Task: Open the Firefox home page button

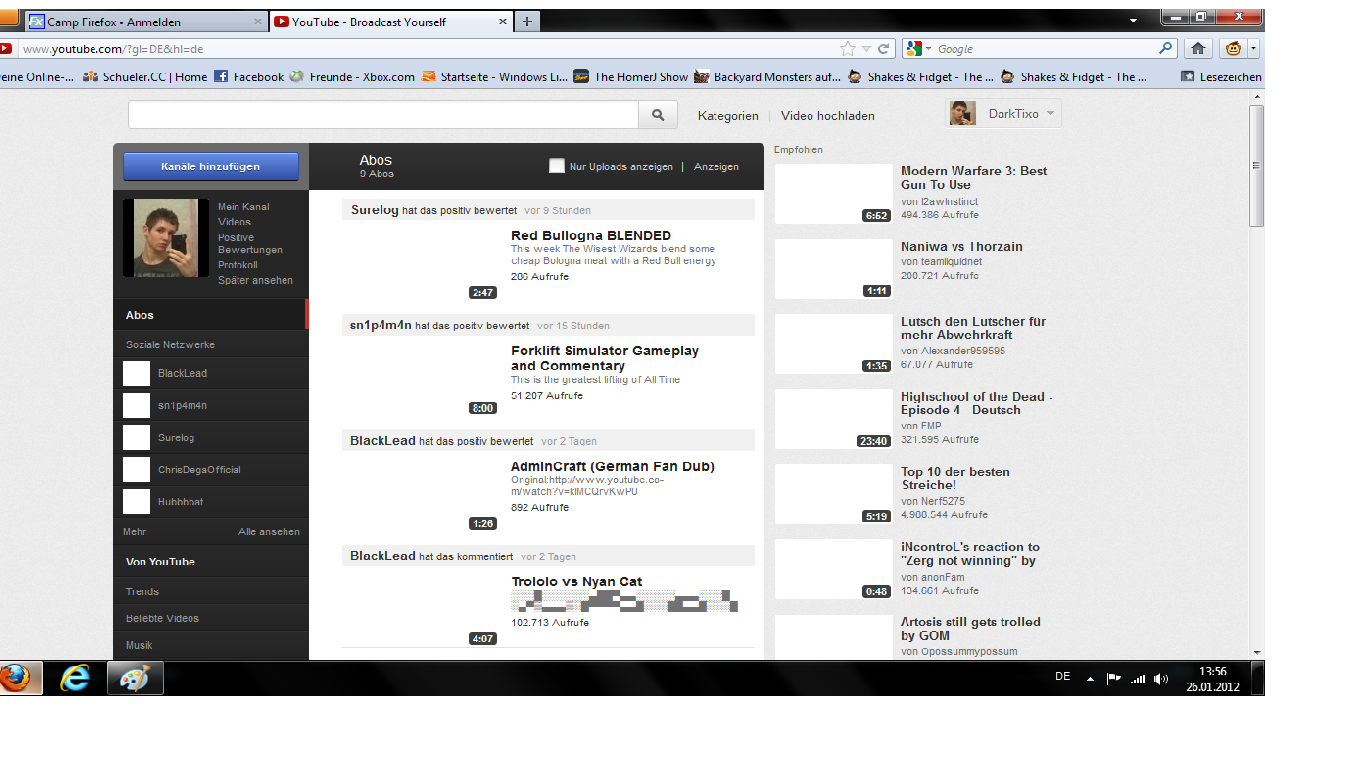Action: click(x=1198, y=48)
